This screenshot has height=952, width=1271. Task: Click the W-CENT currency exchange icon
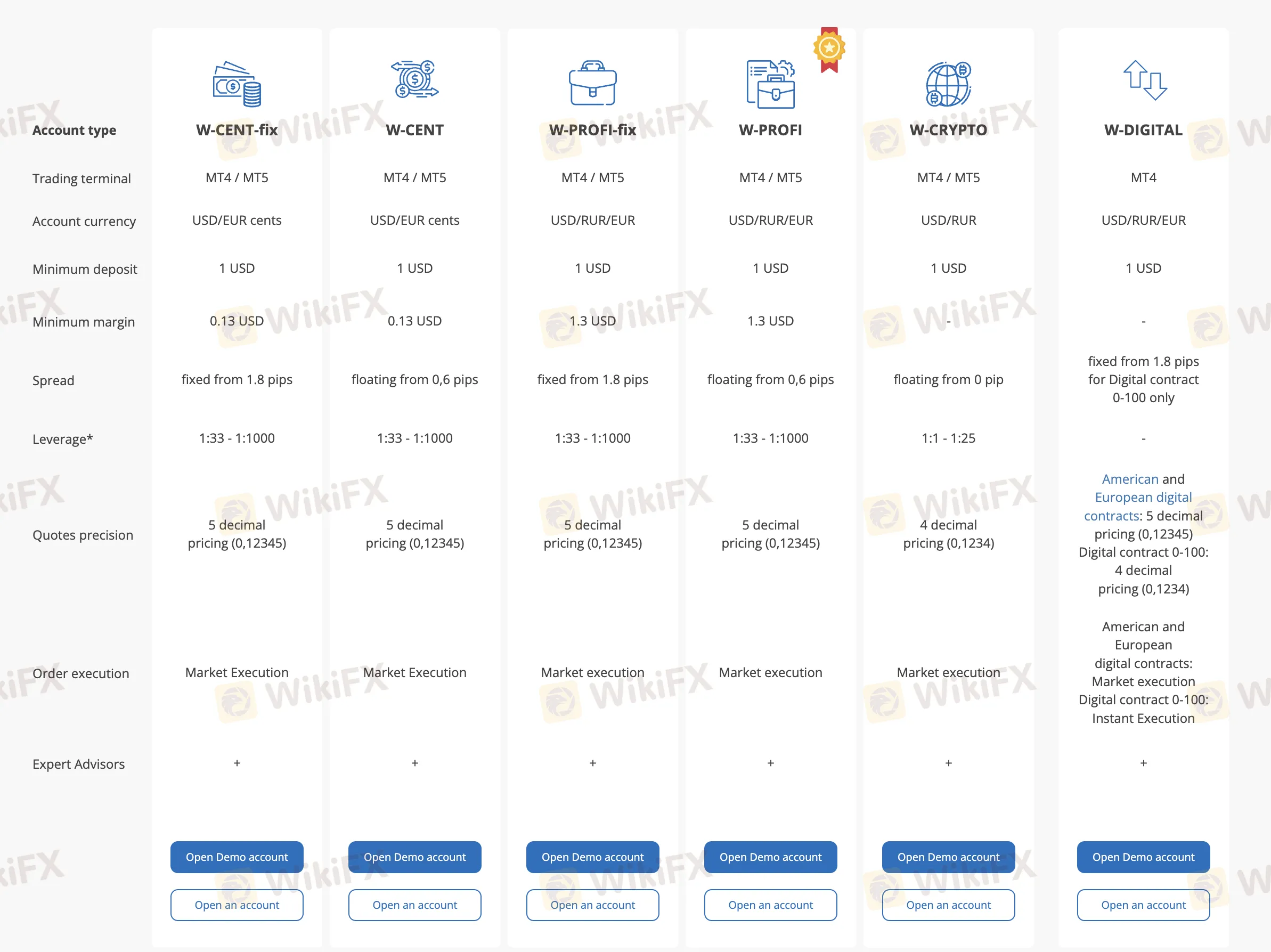point(415,79)
